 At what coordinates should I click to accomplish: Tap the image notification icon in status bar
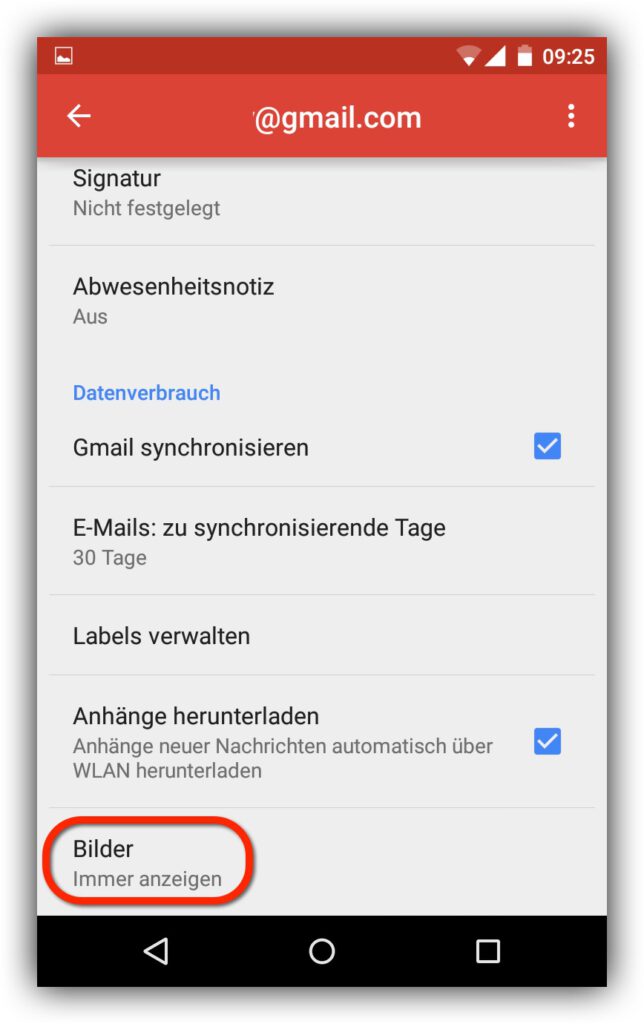pos(63,56)
